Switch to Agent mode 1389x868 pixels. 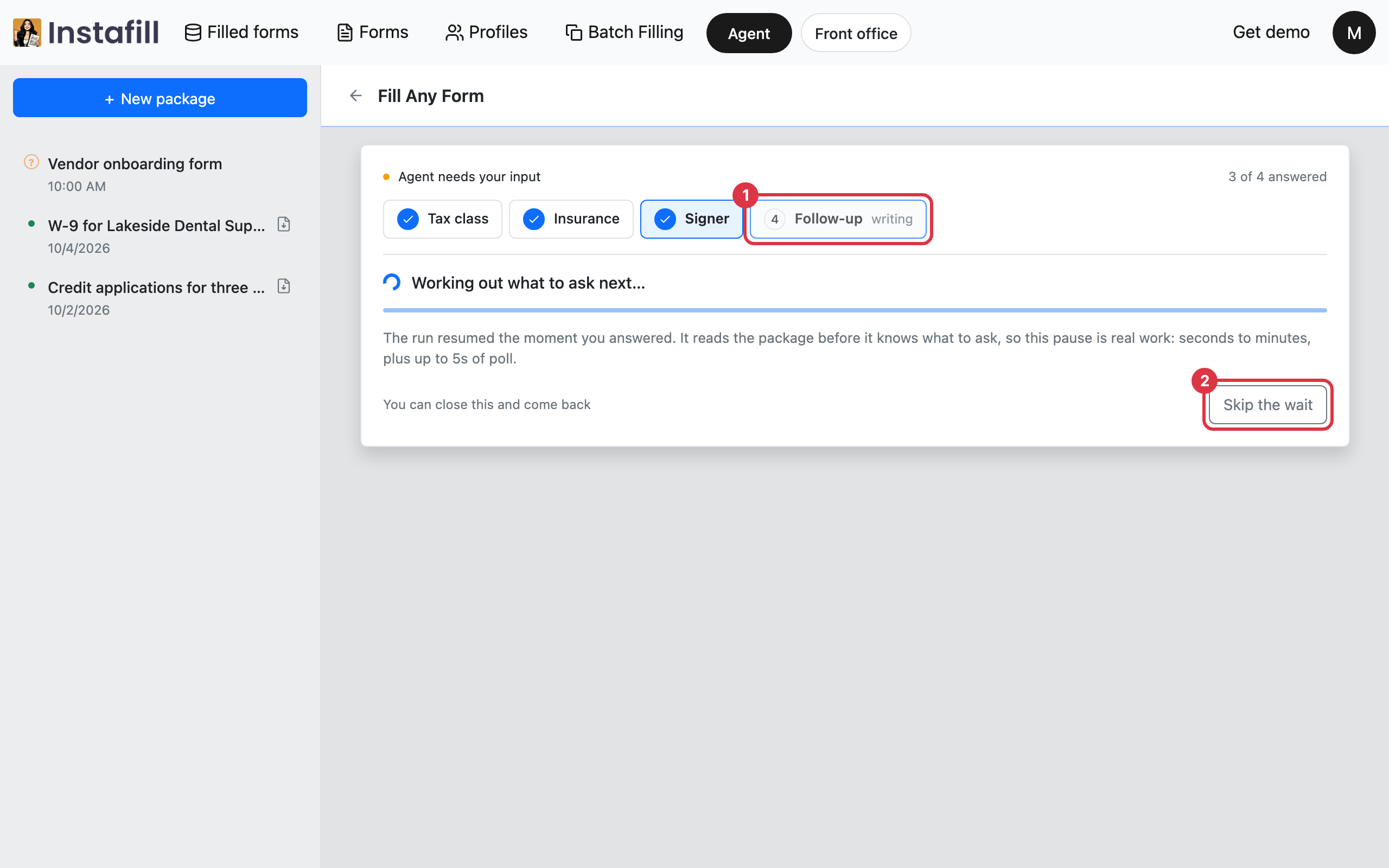point(749,33)
